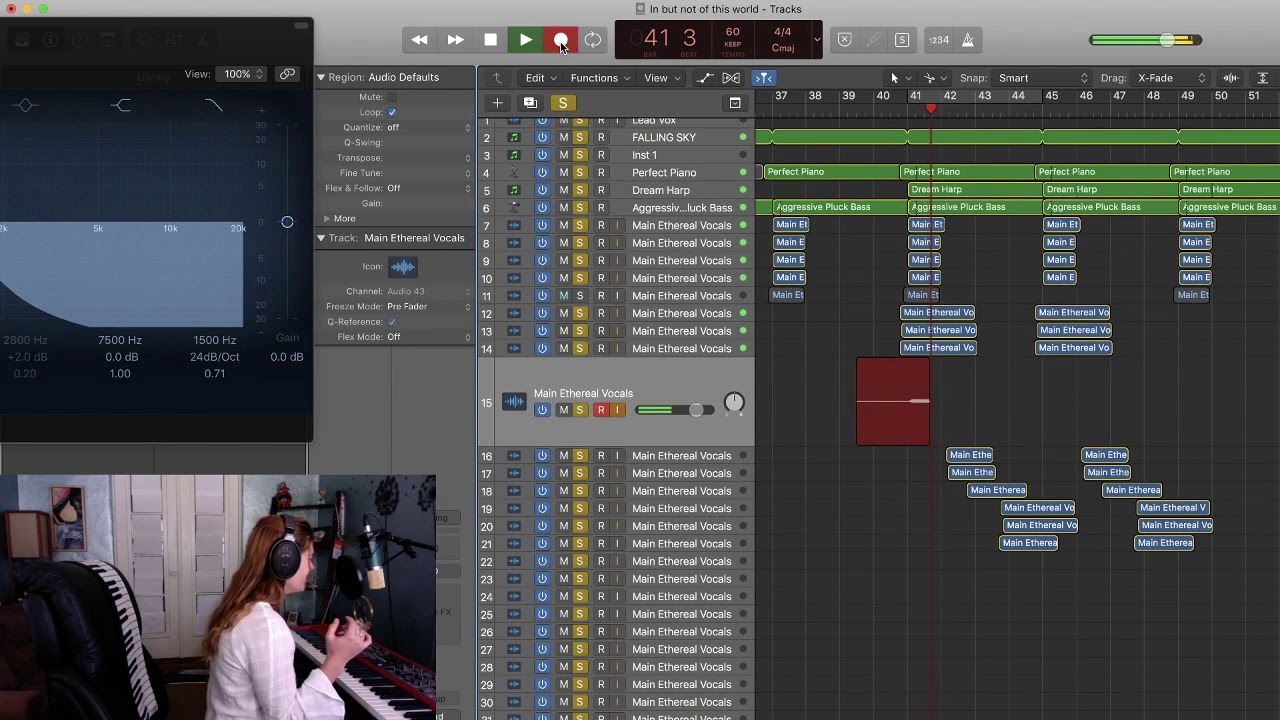Viewport: 1280px width, 720px height.
Task: Toggle the Loop checkbox in Region inspector
Action: 392,112
